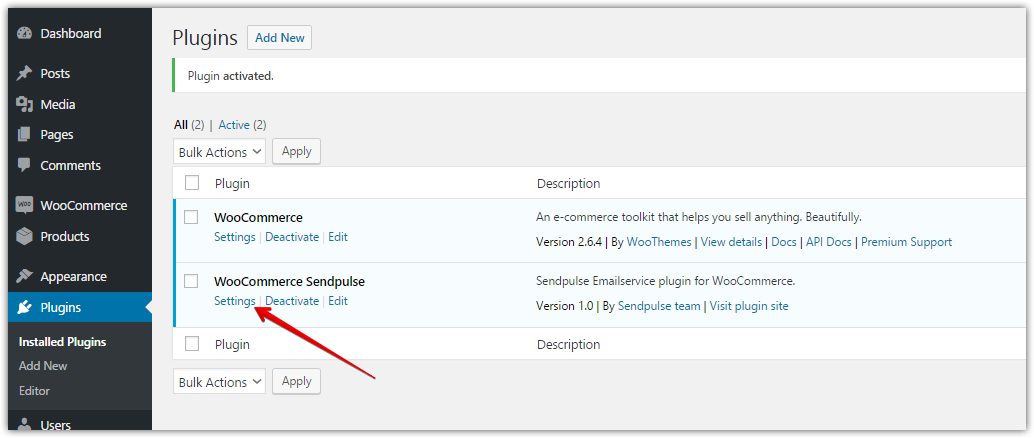Click the Pages icon in sidebar
The image size is (1034, 438).
[25, 135]
